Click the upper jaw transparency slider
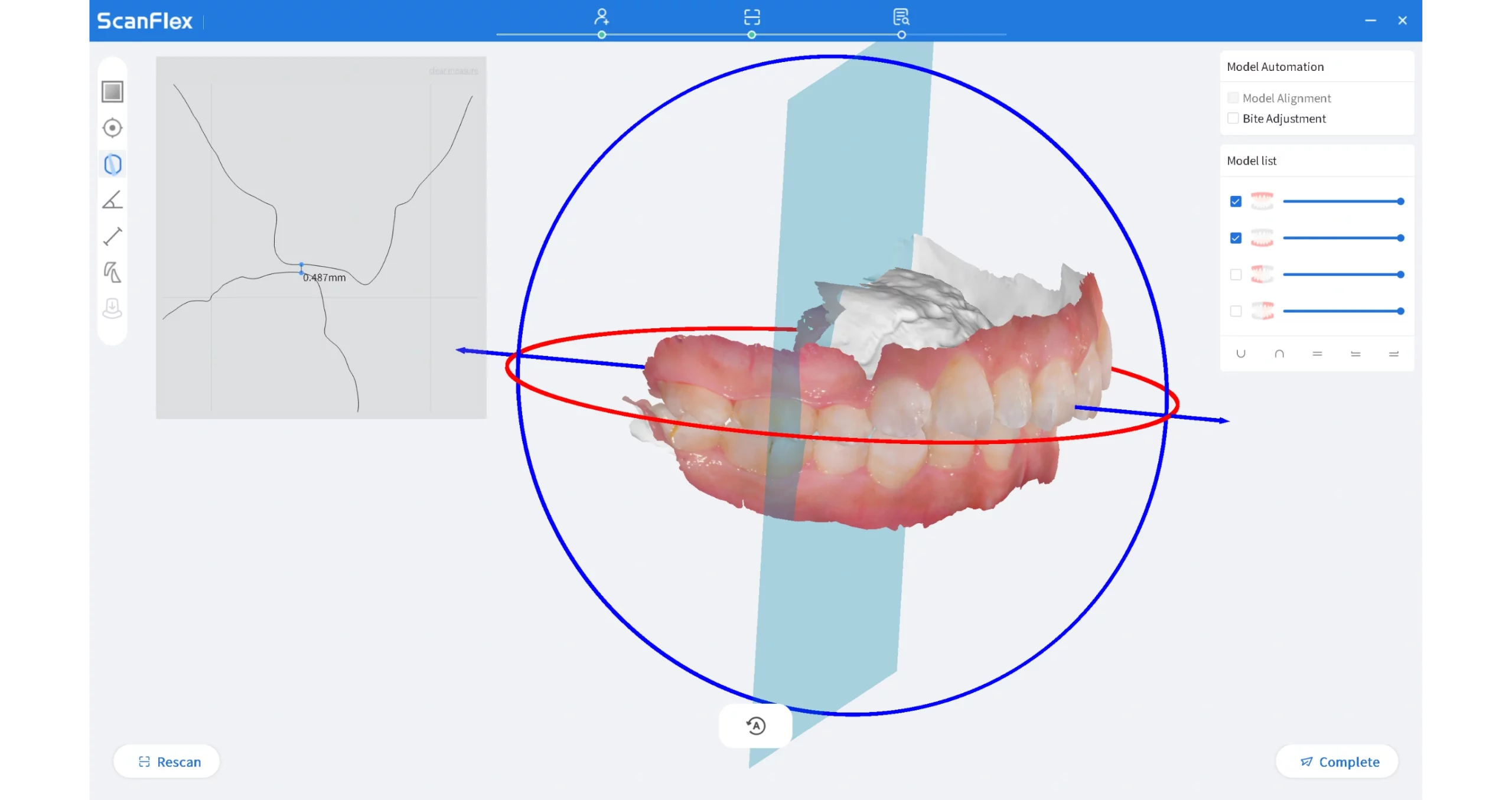 coord(1343,201)
